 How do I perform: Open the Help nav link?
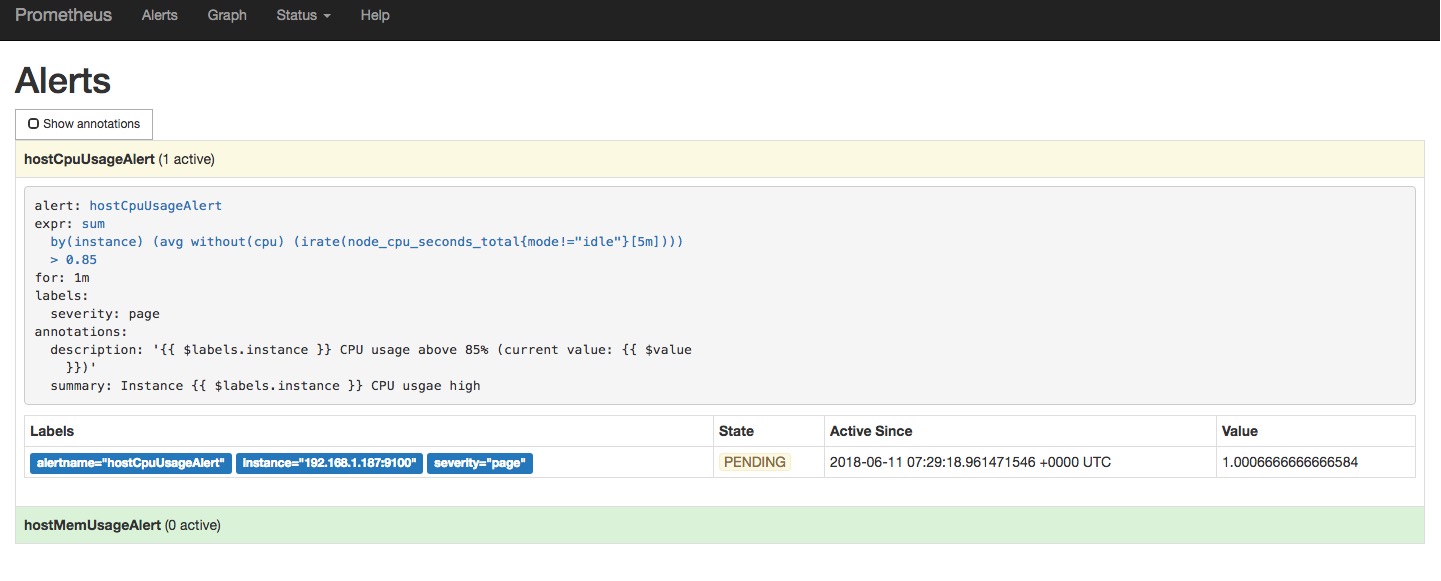click(375, 16)
